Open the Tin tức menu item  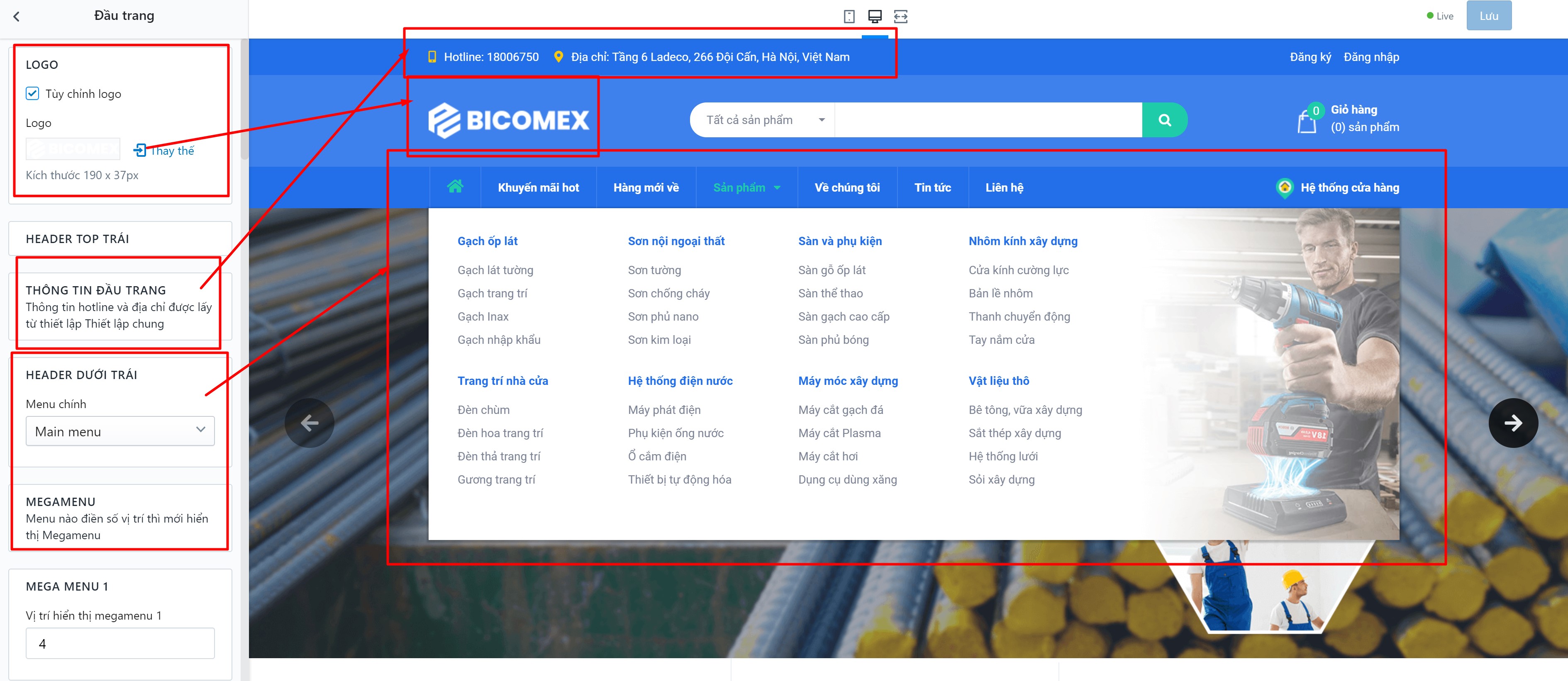[x=932, y=187]
